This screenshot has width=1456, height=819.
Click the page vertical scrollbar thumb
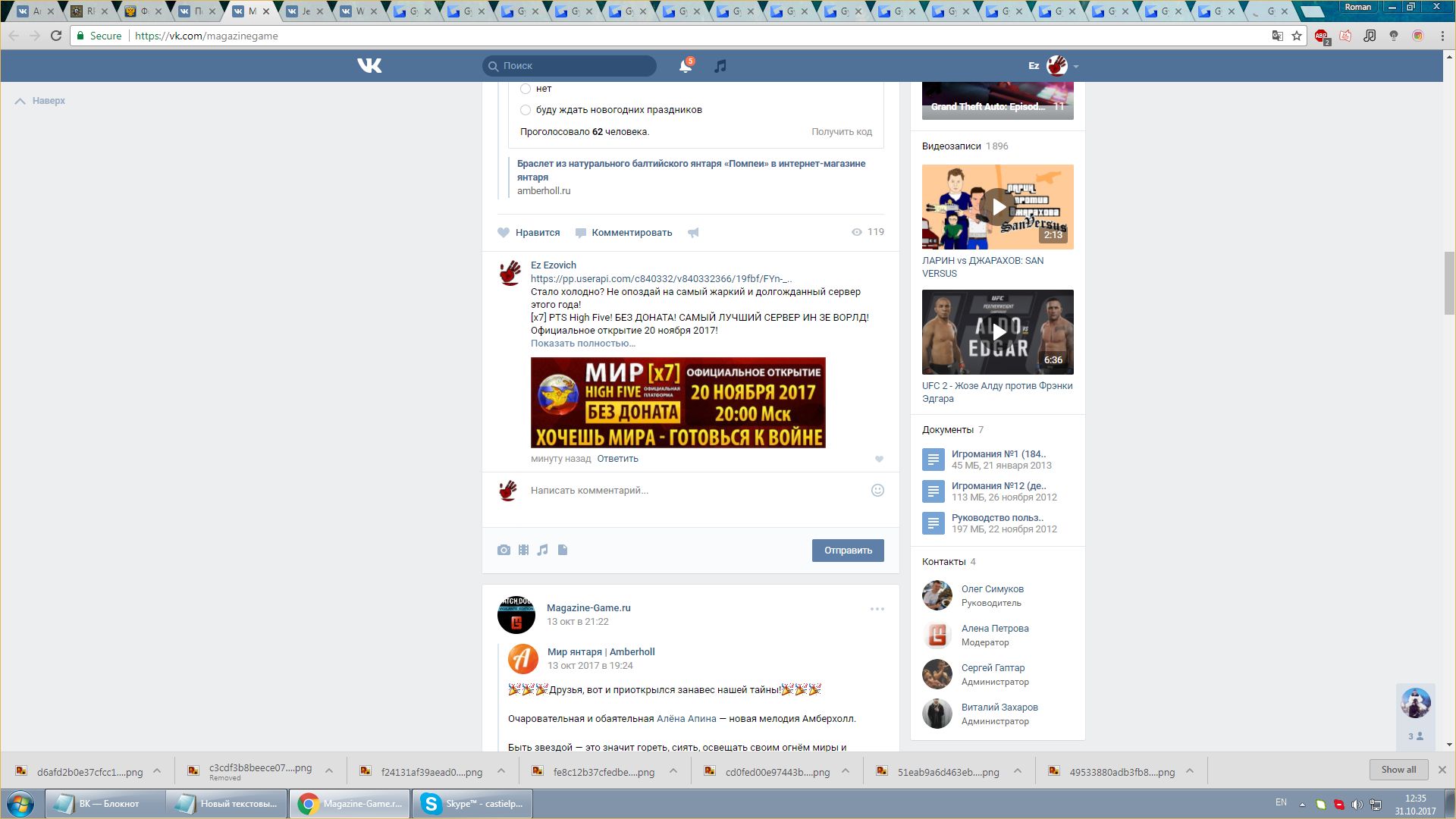click(1449, 283)
